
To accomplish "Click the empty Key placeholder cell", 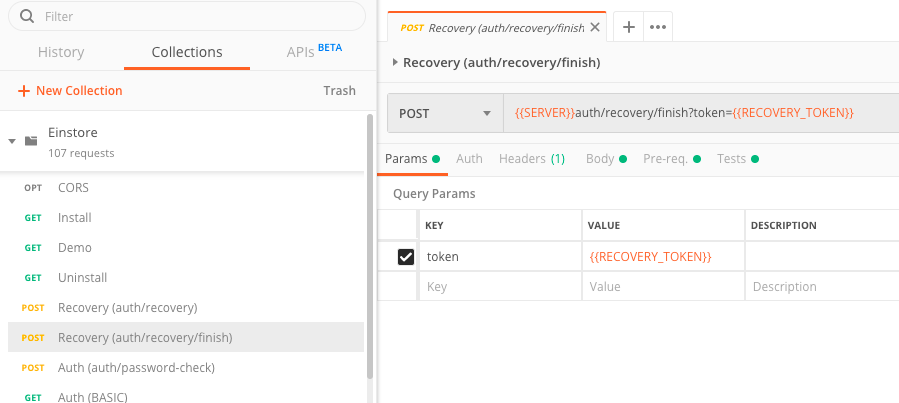I will [x=500, y=287].
